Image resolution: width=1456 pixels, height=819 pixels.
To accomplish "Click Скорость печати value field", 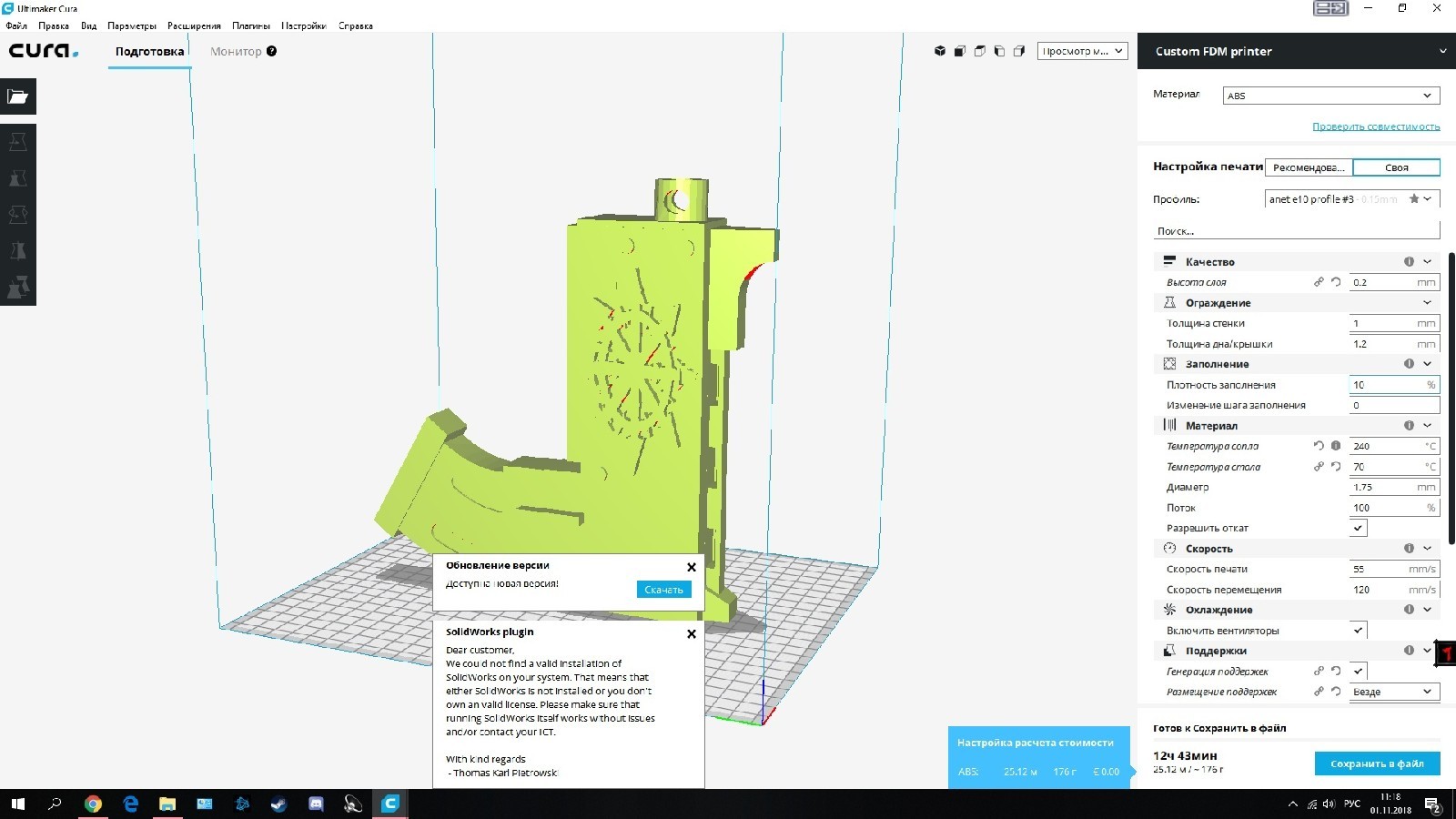I will point(1394,569).
